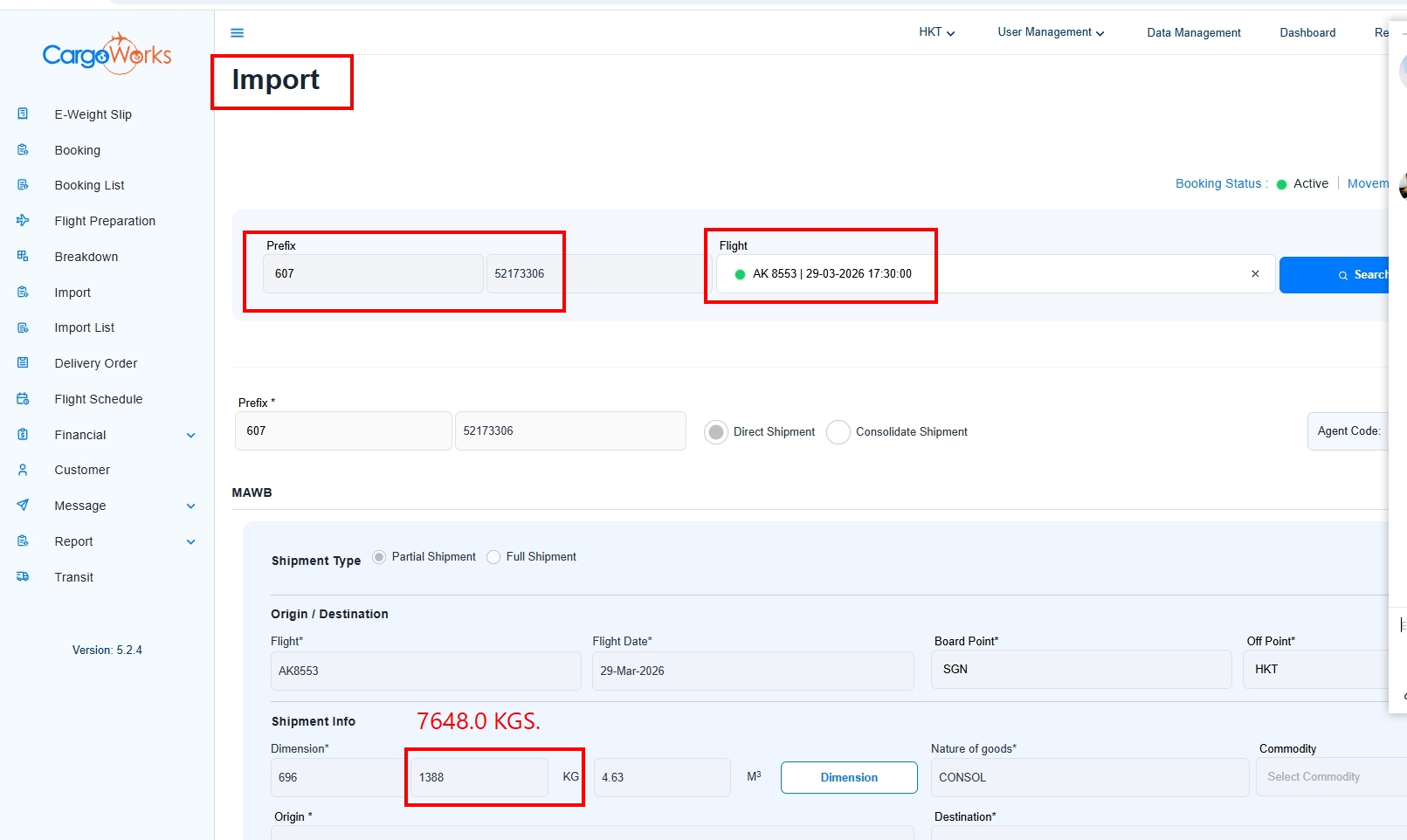Image resolution: width=1407 pixels, height=840 pixels.
Task: Expand the Financial submenu chevron
Action: click(x=191, y=435)
